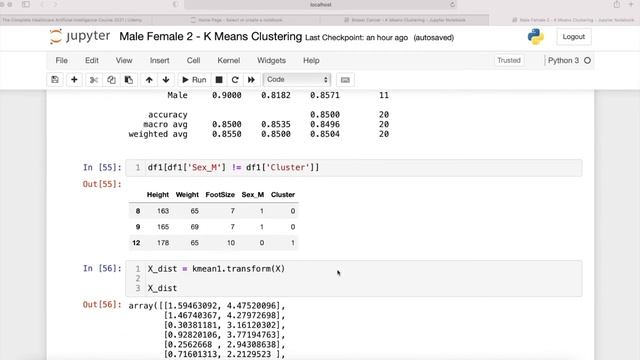Image resolution: width=640 pixels, height=360 pixels.
Task: Go back with the browser back arrow
Action: 42,4
